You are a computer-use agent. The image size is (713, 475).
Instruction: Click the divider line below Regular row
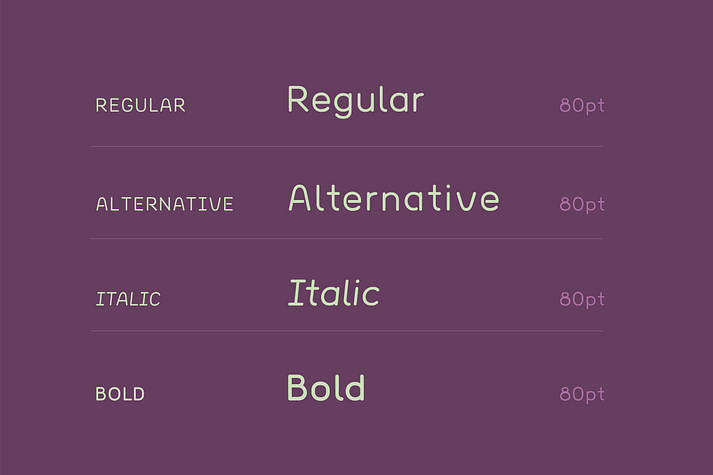(347, 146)
